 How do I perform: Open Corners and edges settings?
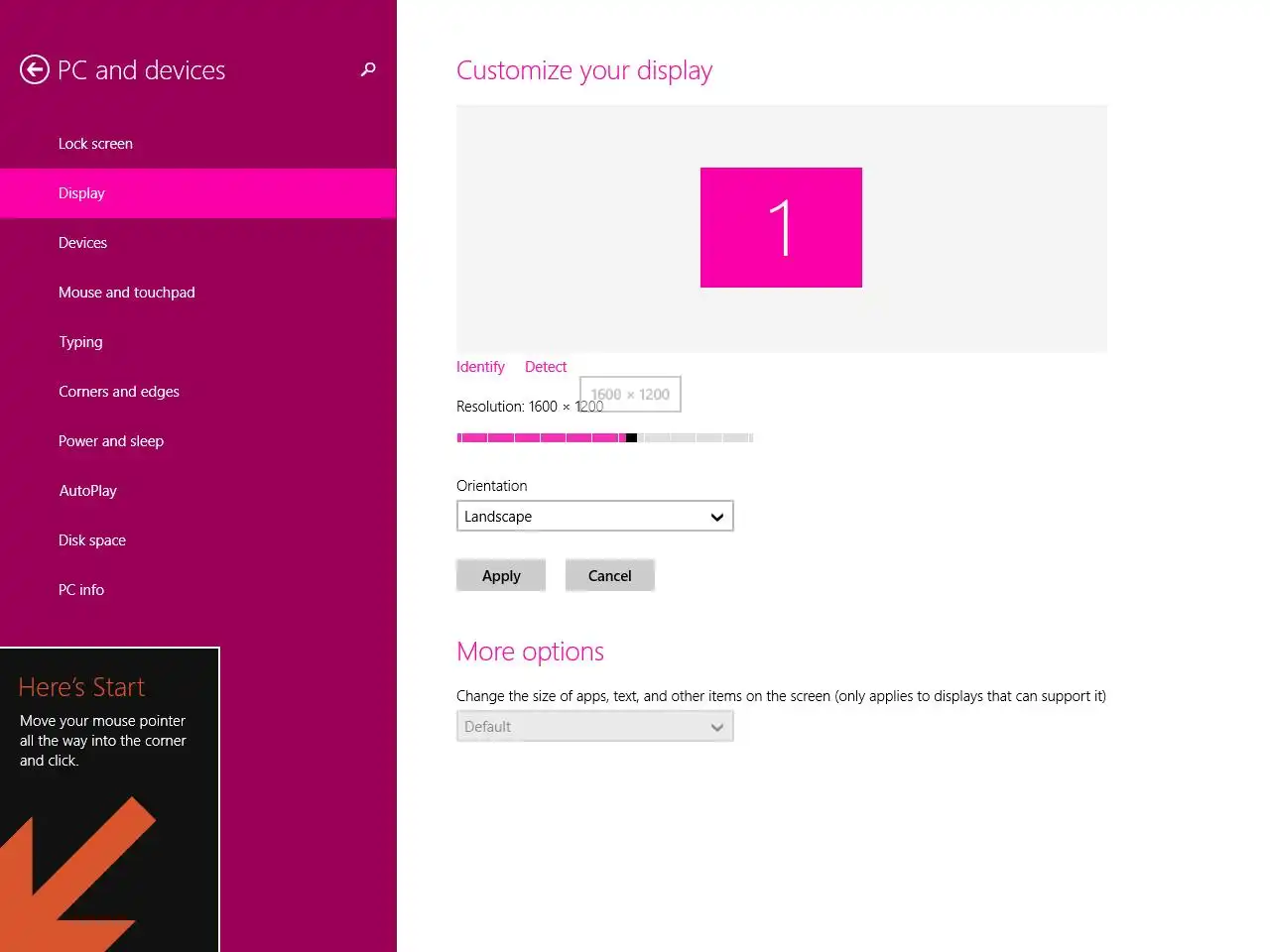[198, 392]
